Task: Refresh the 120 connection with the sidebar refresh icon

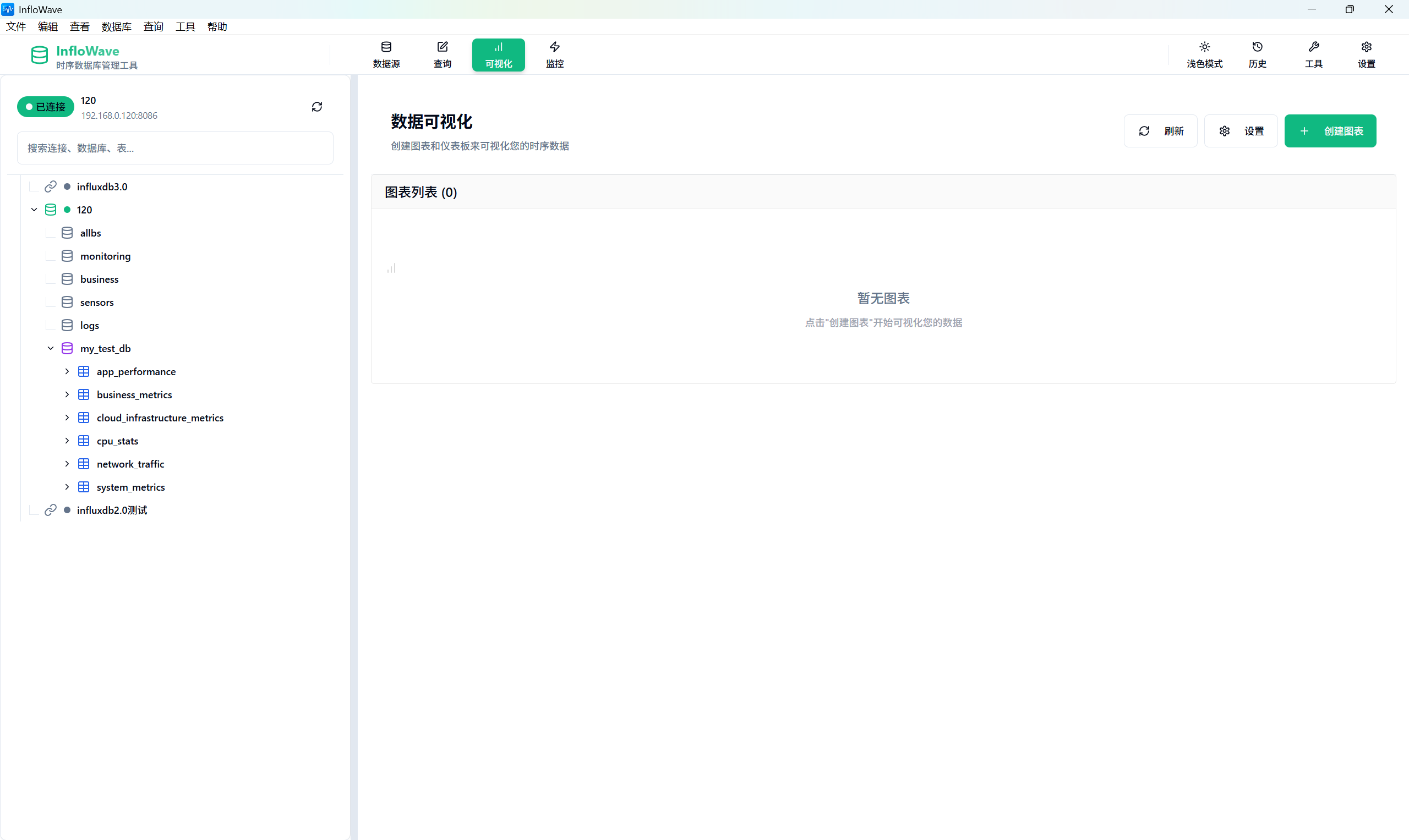Action: pyautogui.click(x=317, y=107)
